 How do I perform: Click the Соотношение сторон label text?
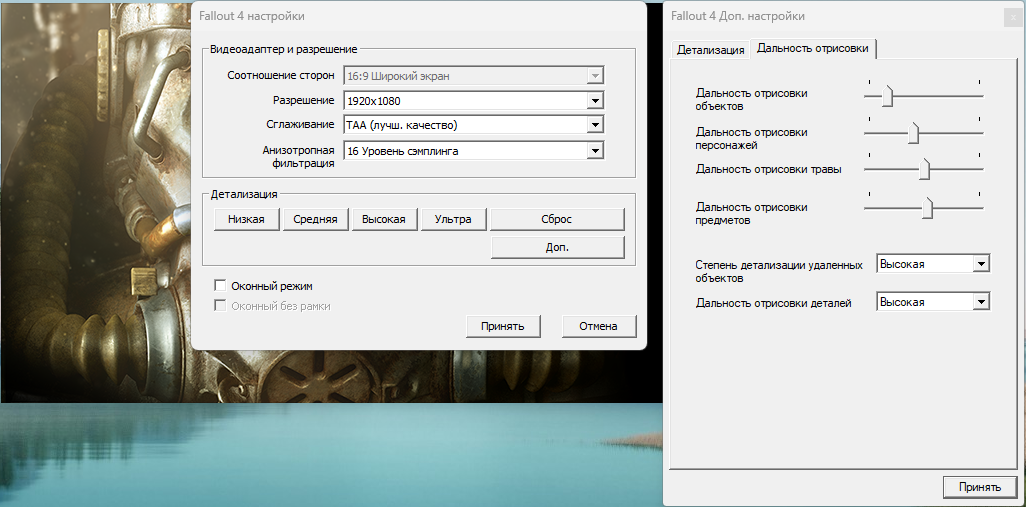coord(281,75)
